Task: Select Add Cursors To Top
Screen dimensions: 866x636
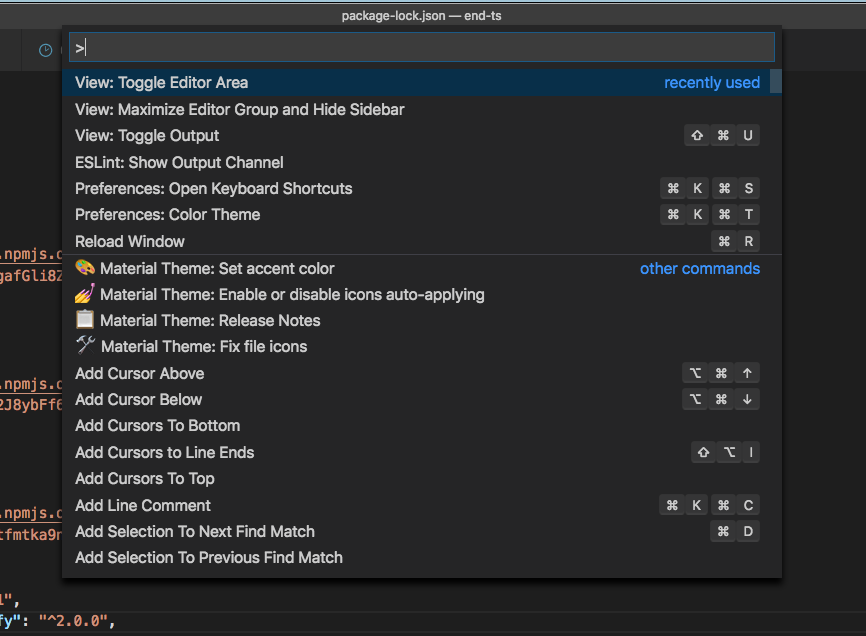Action: click(421, 479)
